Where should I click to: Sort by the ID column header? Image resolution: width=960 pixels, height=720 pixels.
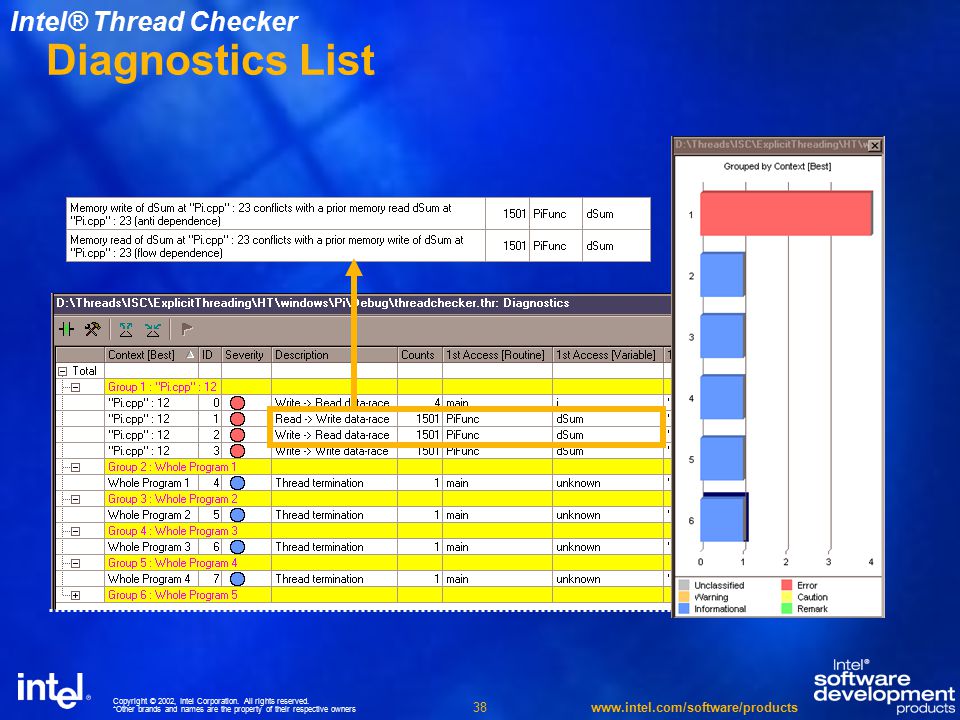click(x=209, y=355)
